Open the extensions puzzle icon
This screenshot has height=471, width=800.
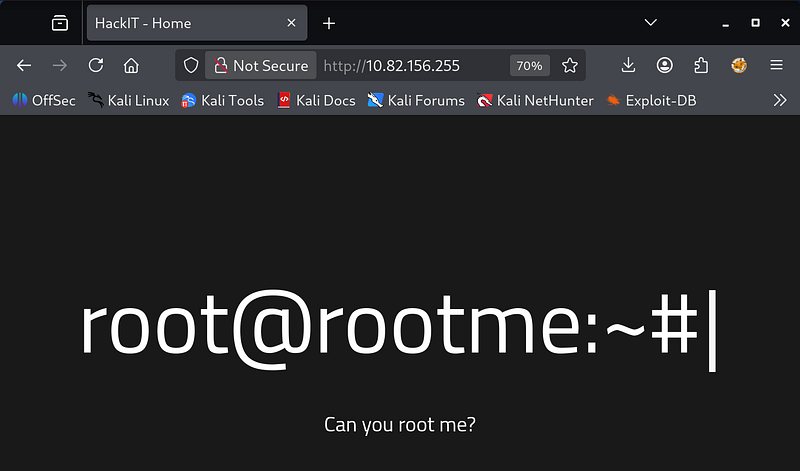click(701, 66)
